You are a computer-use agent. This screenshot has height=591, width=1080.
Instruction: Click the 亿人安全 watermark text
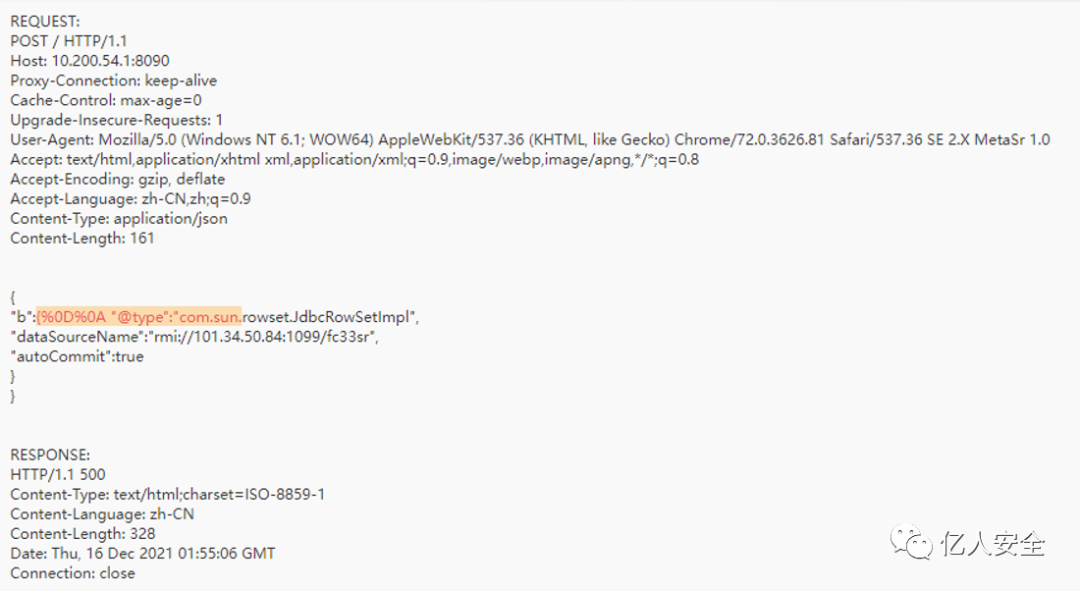993,543
